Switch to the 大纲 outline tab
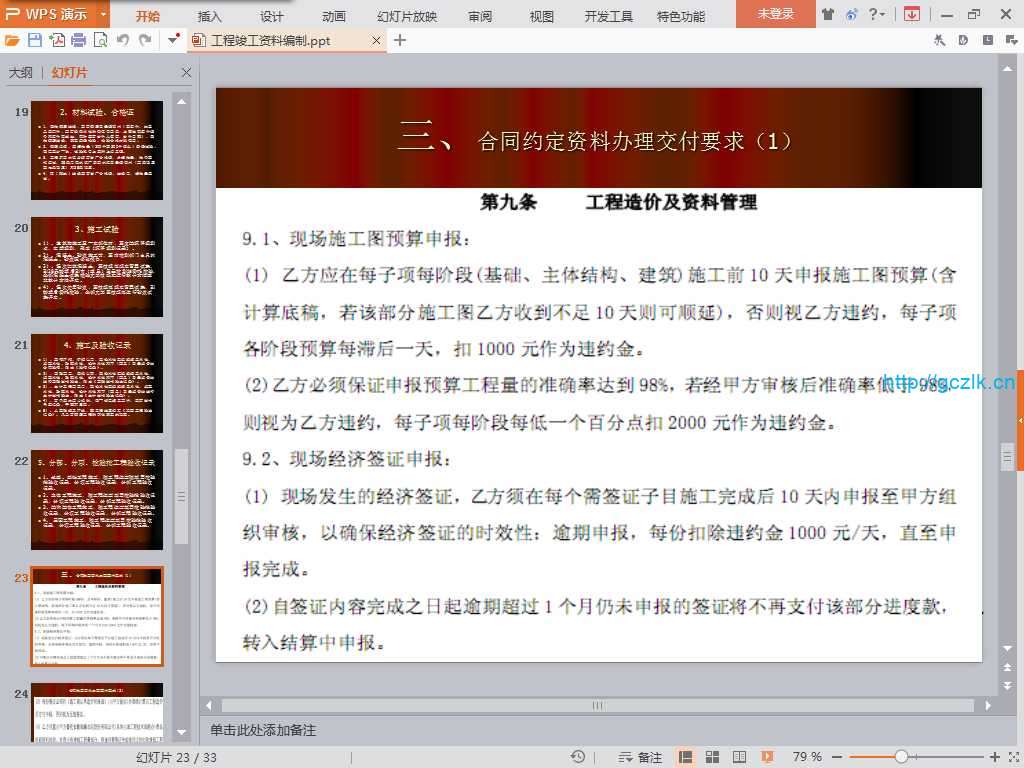This screenshot has width=1024, height=768. tap(21, 73)
